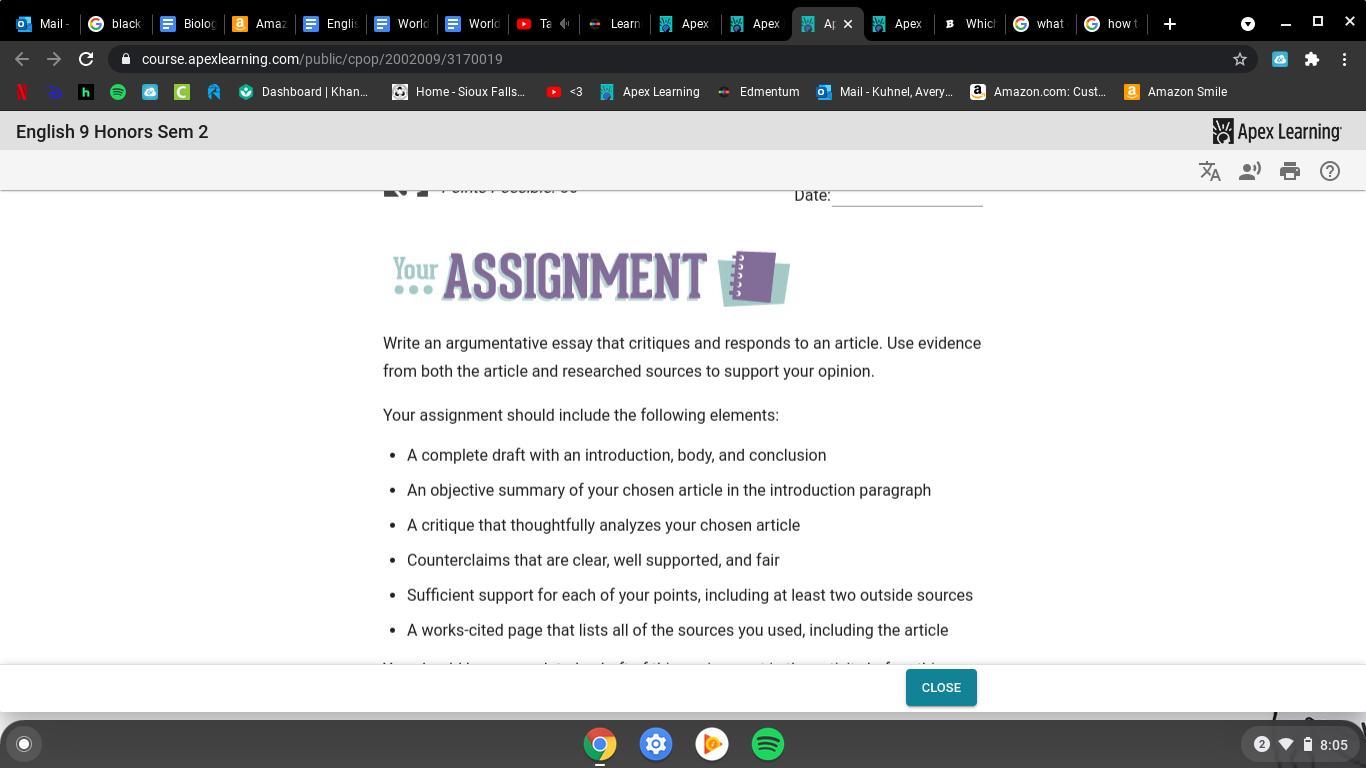Switch to the Biology Google Doc tab
Image resolution: width=1366 pixels, height=768 pixels.
(x=188, y=24)
